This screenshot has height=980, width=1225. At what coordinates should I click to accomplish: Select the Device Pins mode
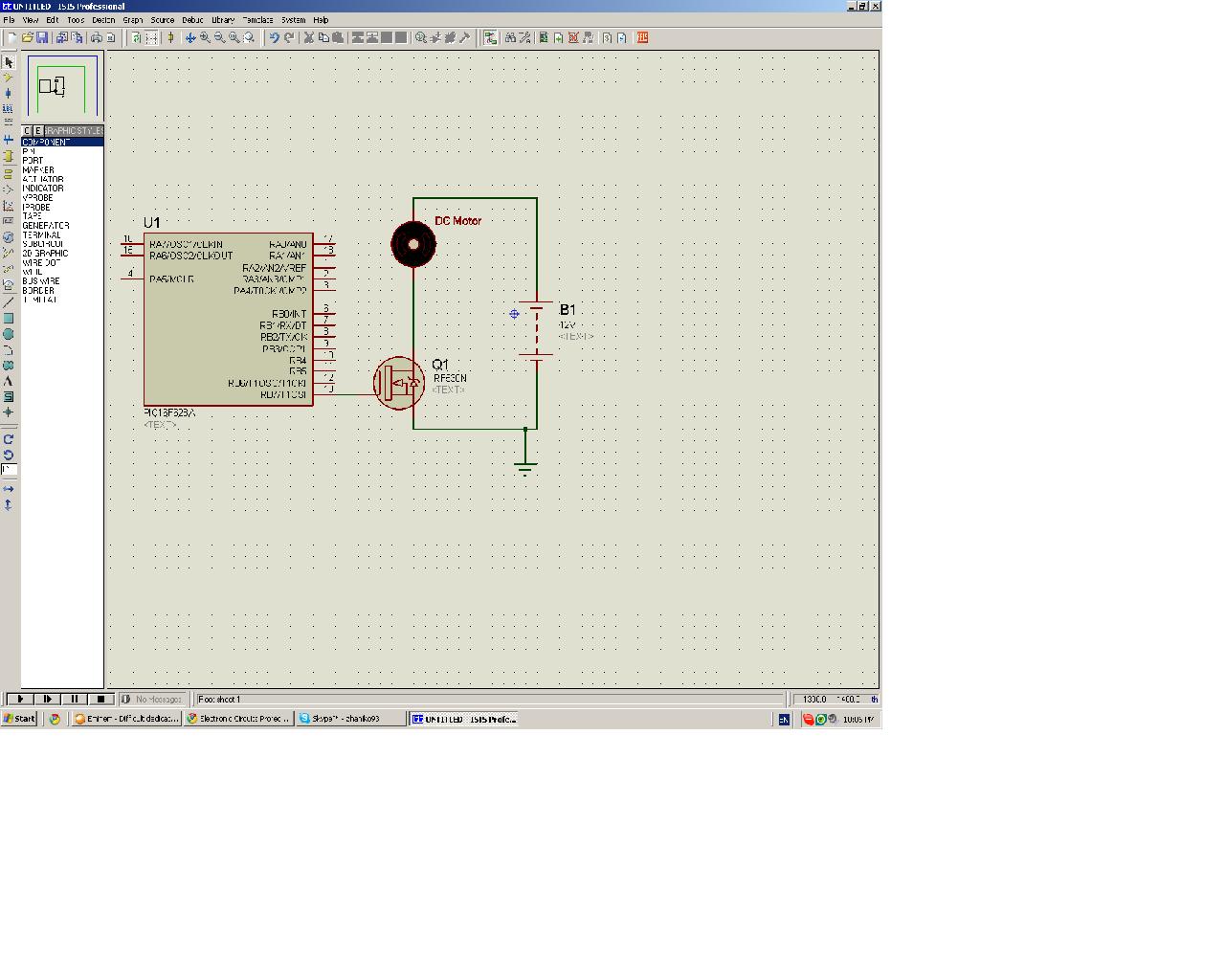(x=9, y=189)
